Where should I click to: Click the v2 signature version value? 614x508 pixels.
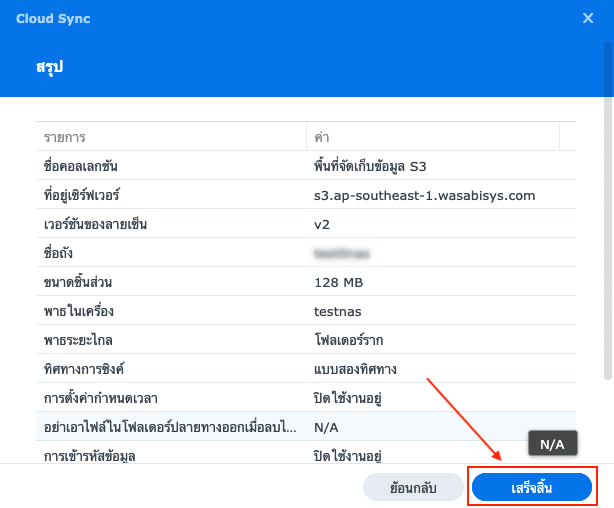pos(322,225)
